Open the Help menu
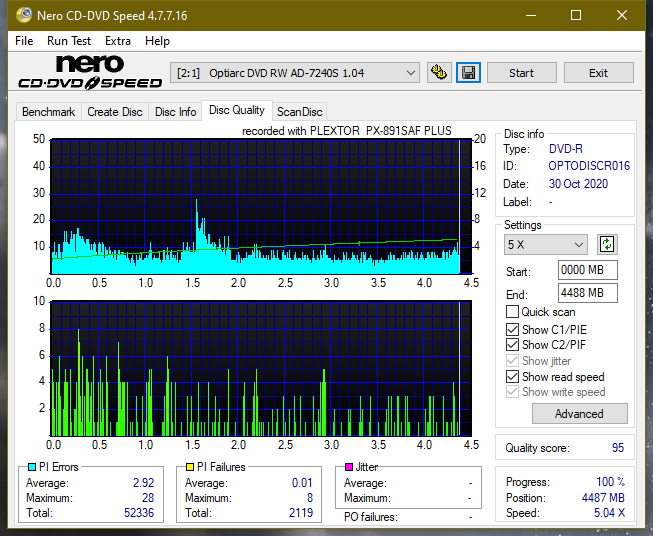653x536 pixels. click(x=157, y=41)
